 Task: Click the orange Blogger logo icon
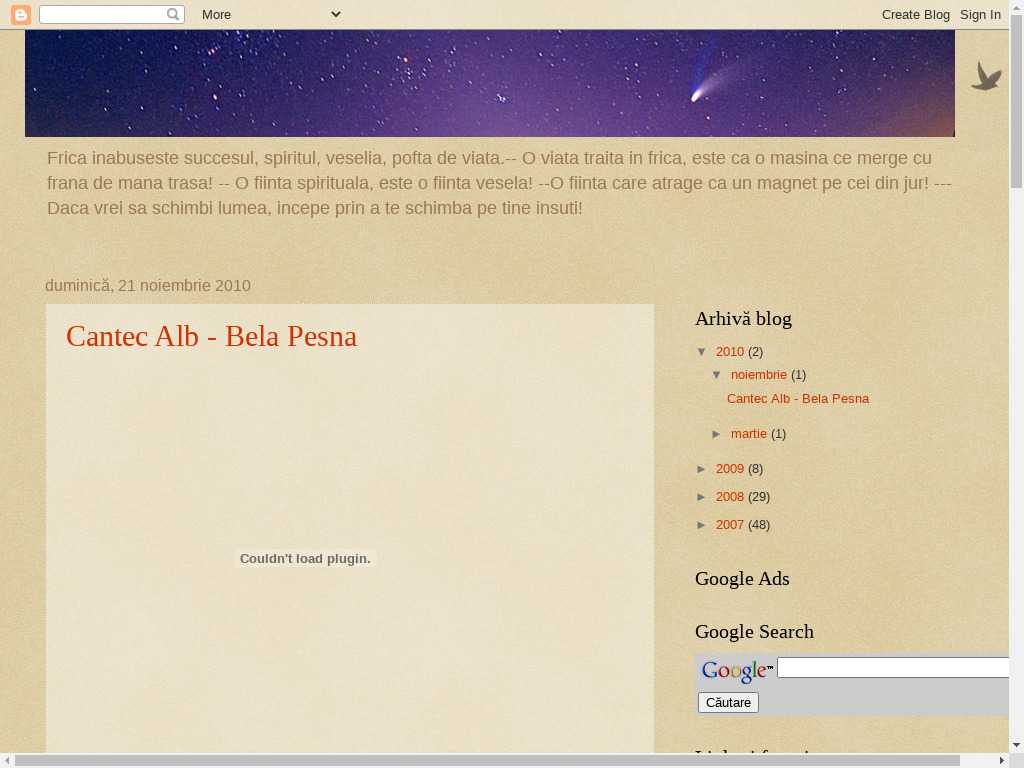(20, 14)
